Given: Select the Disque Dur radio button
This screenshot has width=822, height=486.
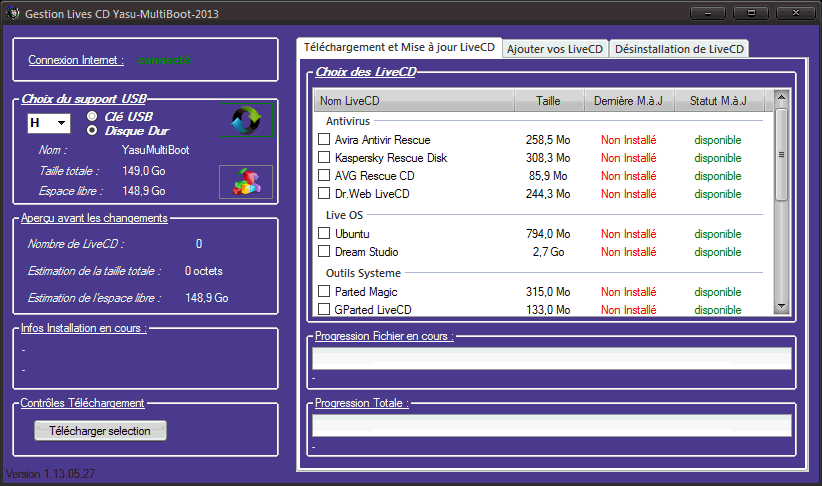Looking at the screenshot, I should tap(92, 130).
